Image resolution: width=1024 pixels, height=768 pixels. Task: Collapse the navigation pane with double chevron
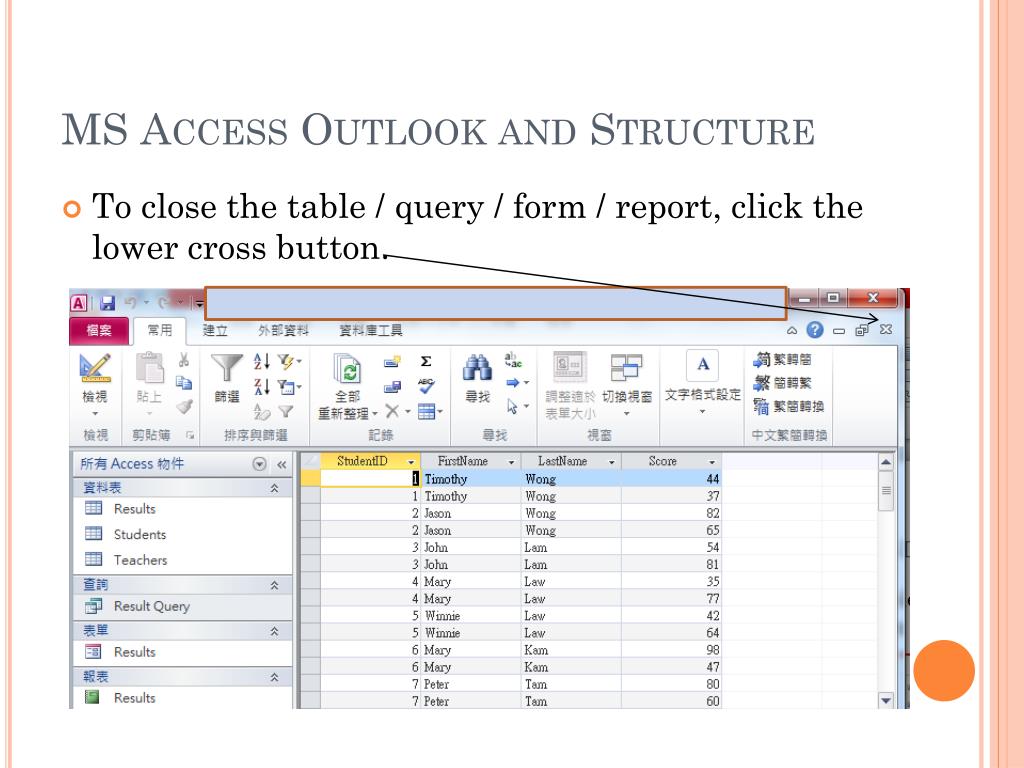281,464
